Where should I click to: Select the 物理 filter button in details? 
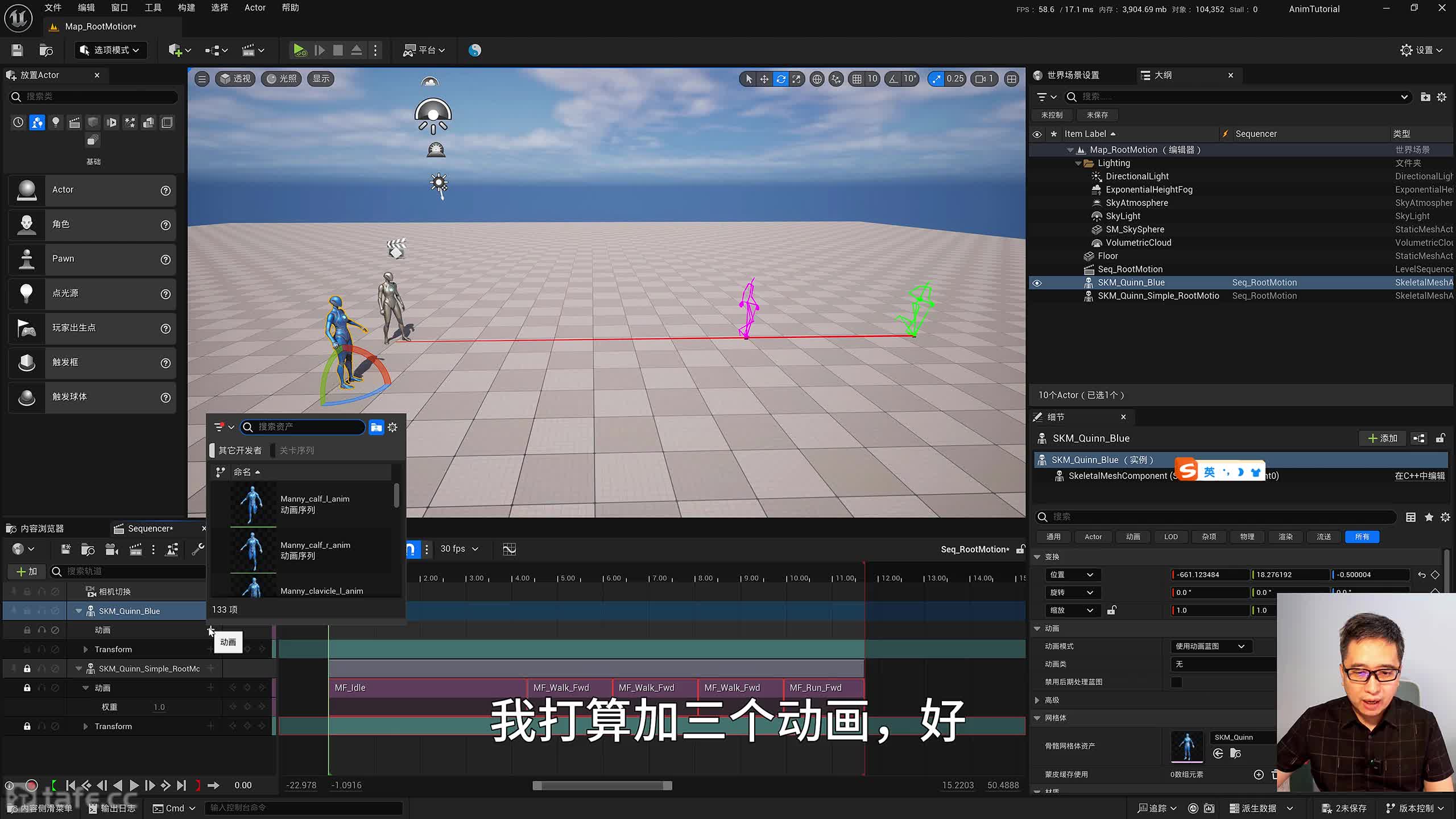tap(1247, 536)
